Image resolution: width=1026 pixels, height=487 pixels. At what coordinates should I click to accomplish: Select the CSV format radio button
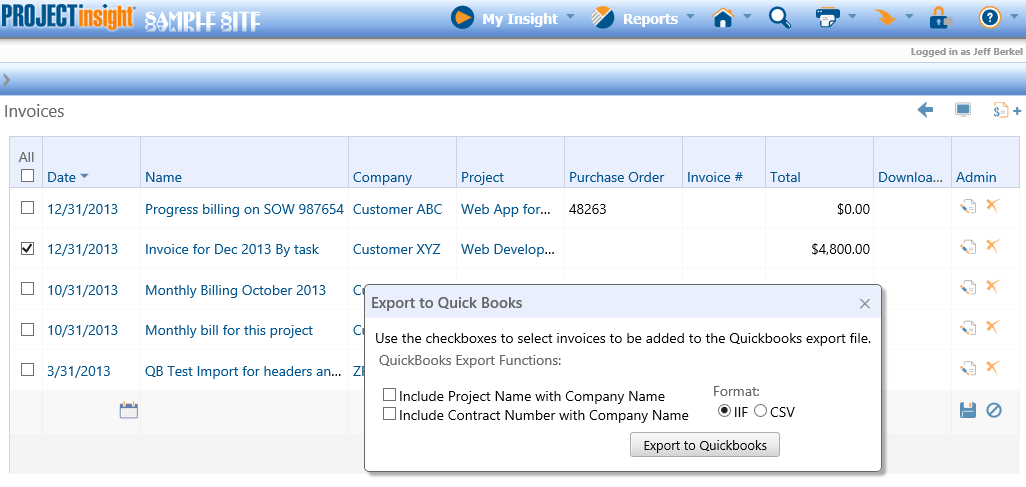tap(760, 411)
